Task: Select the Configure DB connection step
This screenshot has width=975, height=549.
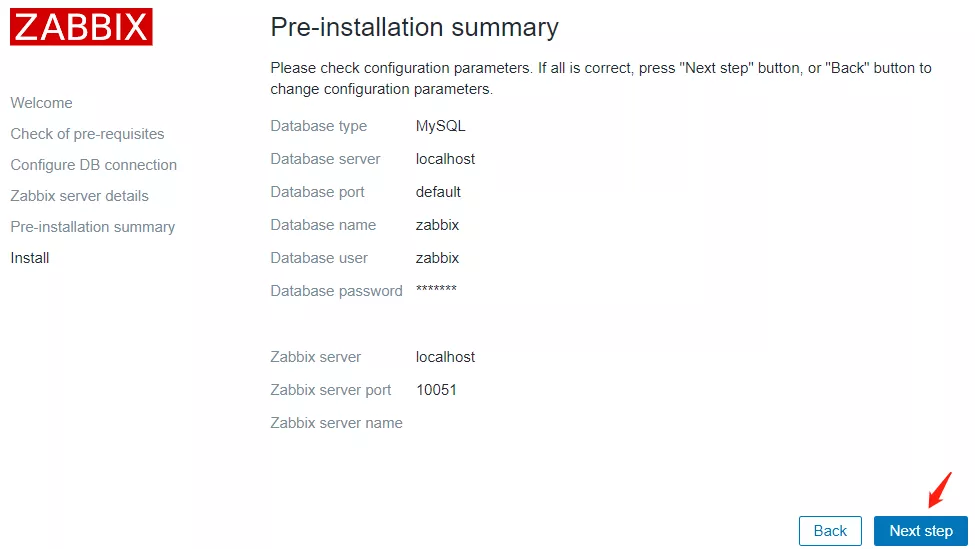Action: pyautogui.click(x=93, y=165)
